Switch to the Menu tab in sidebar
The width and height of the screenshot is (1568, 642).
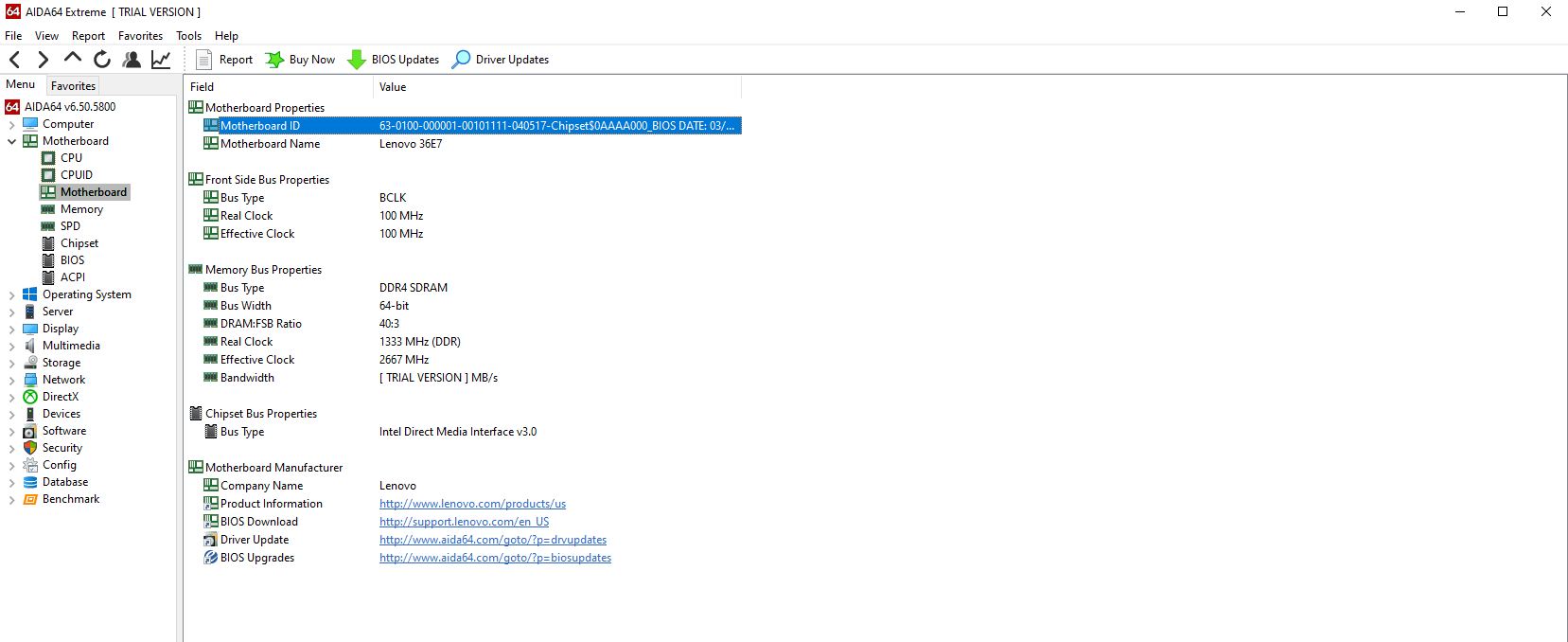(x=21, y=84)
